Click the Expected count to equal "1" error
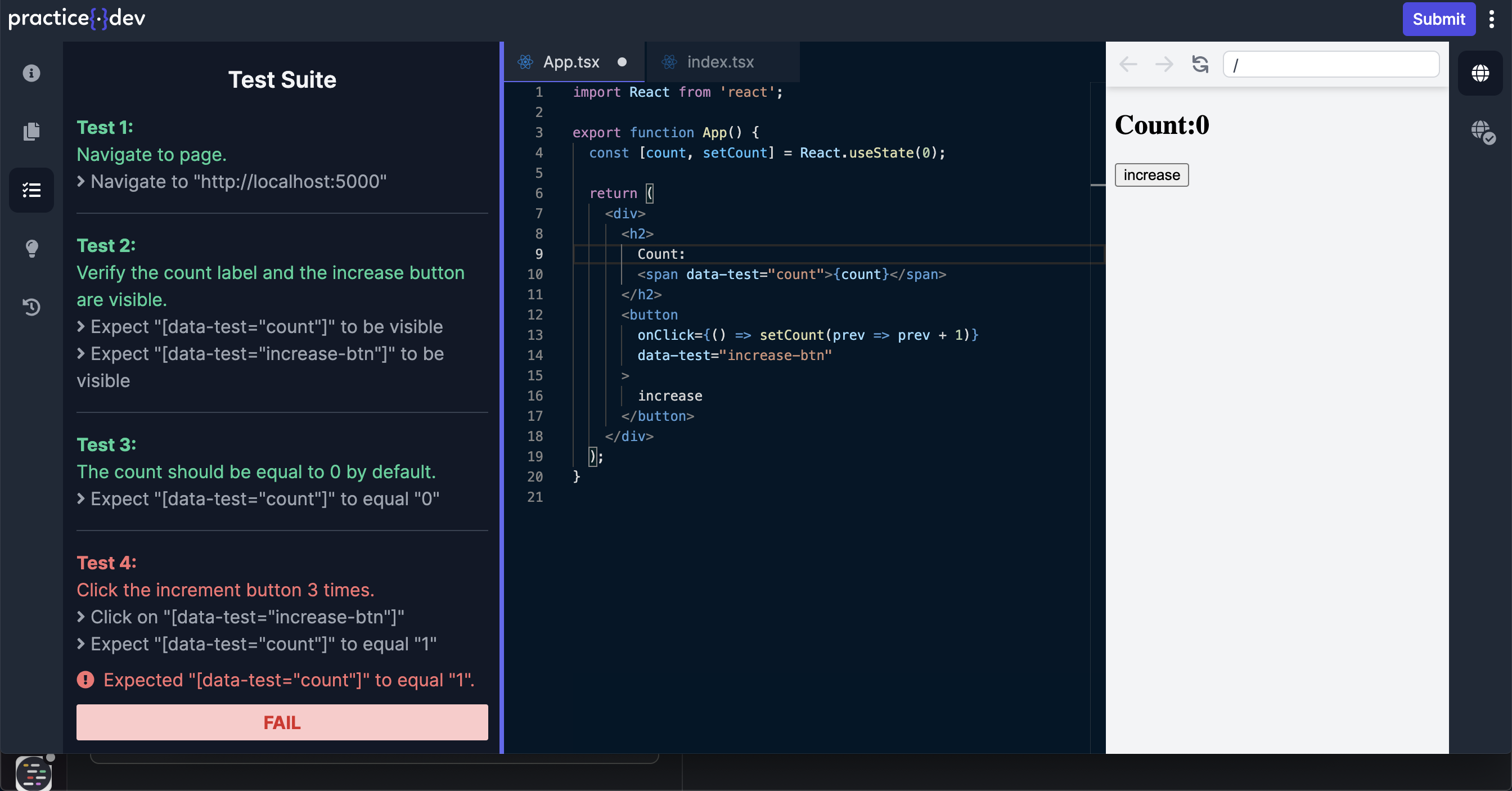This screenshot has height=791, width=1512. coord(289,680)
